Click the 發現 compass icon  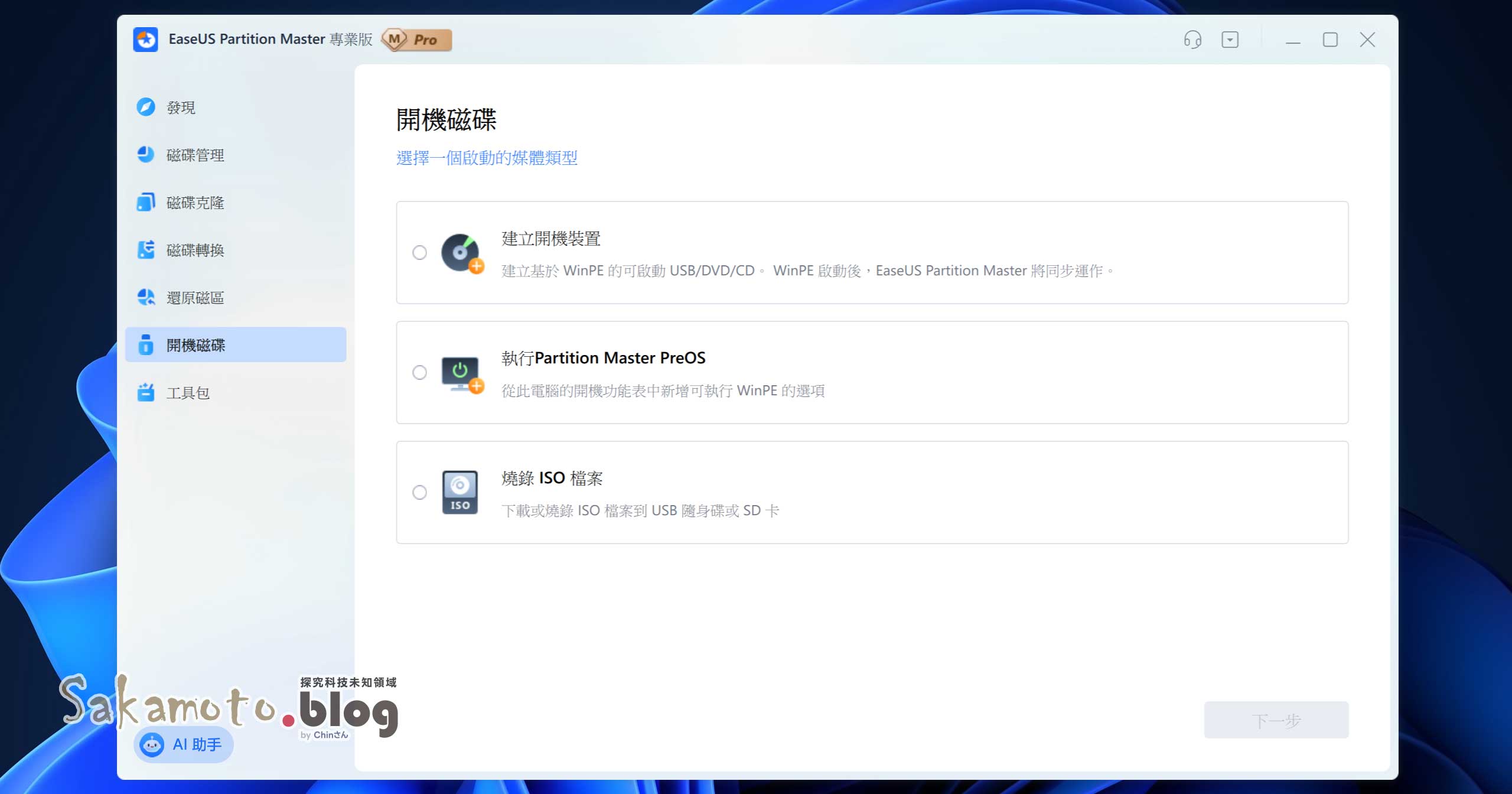click(145, 107)
